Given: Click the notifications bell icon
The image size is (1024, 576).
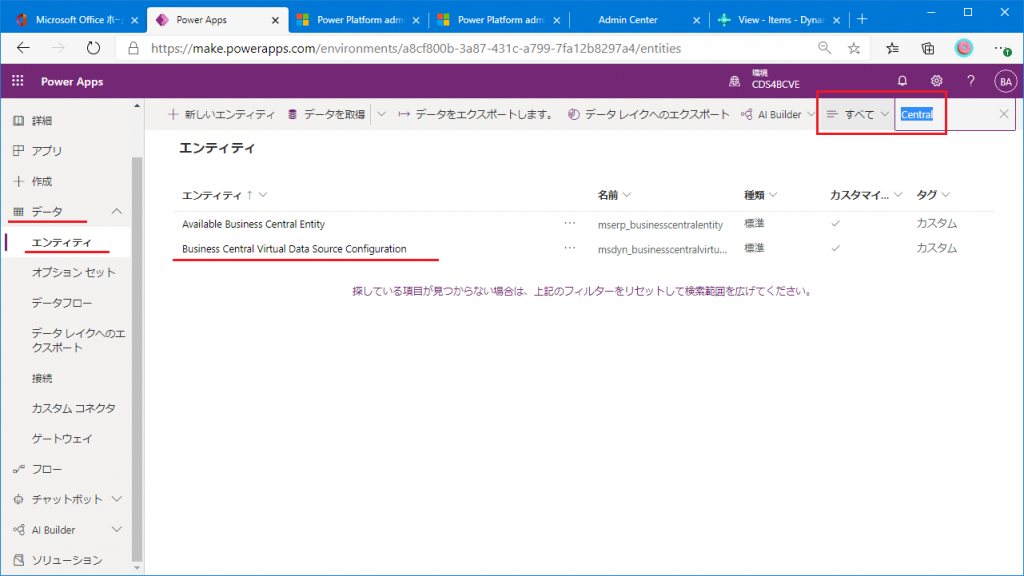Looking at the screenshot, I should click(x=902, y=82).
